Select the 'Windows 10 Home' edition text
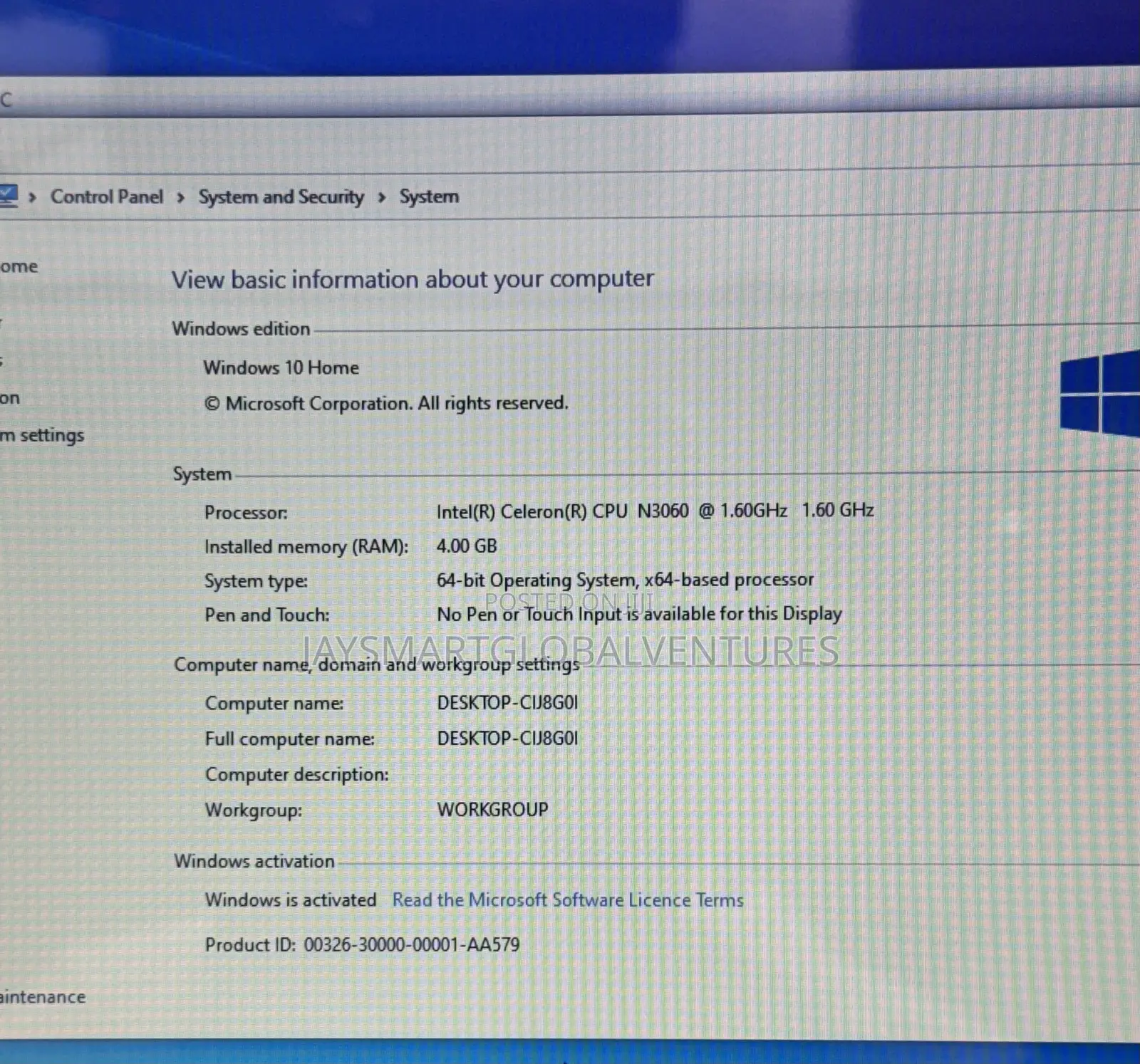 (x=281, y=367)
